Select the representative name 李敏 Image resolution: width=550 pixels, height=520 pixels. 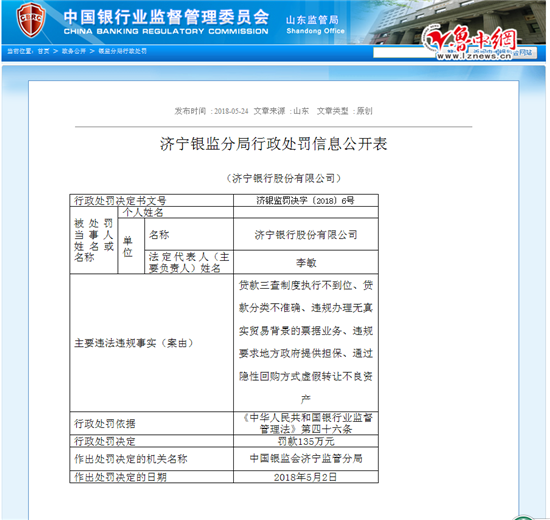point(306,262)
